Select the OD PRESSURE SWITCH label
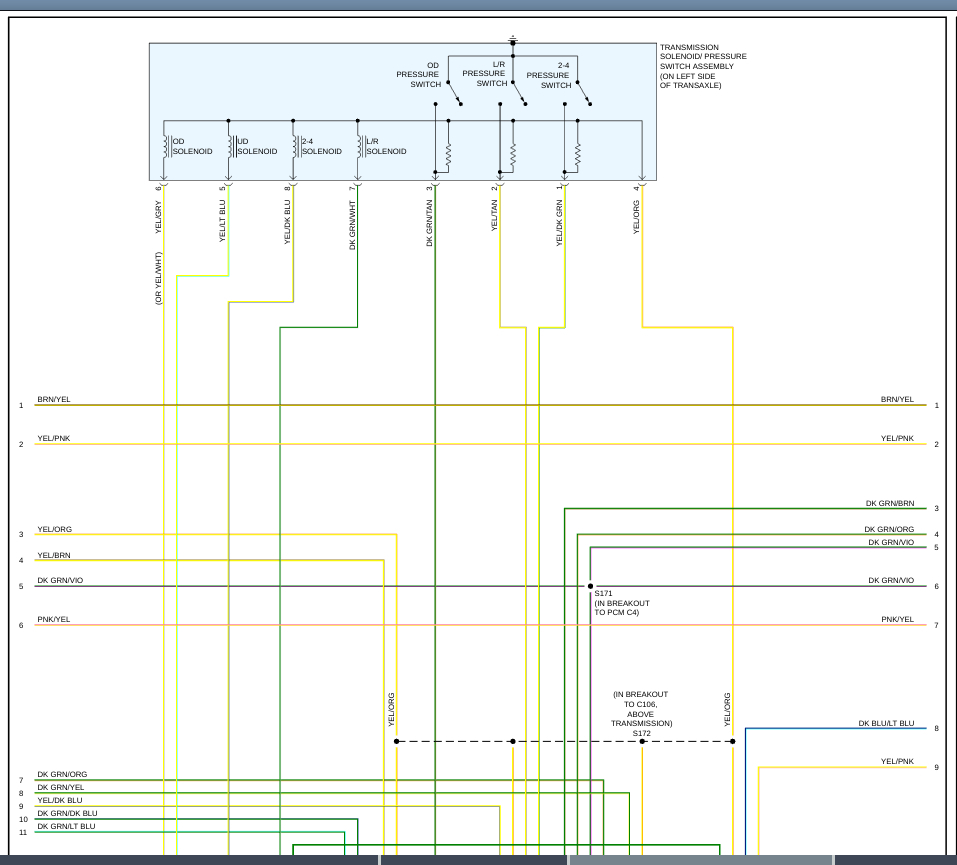Viewport: 957px width, 865px height. tap(418, 74)
